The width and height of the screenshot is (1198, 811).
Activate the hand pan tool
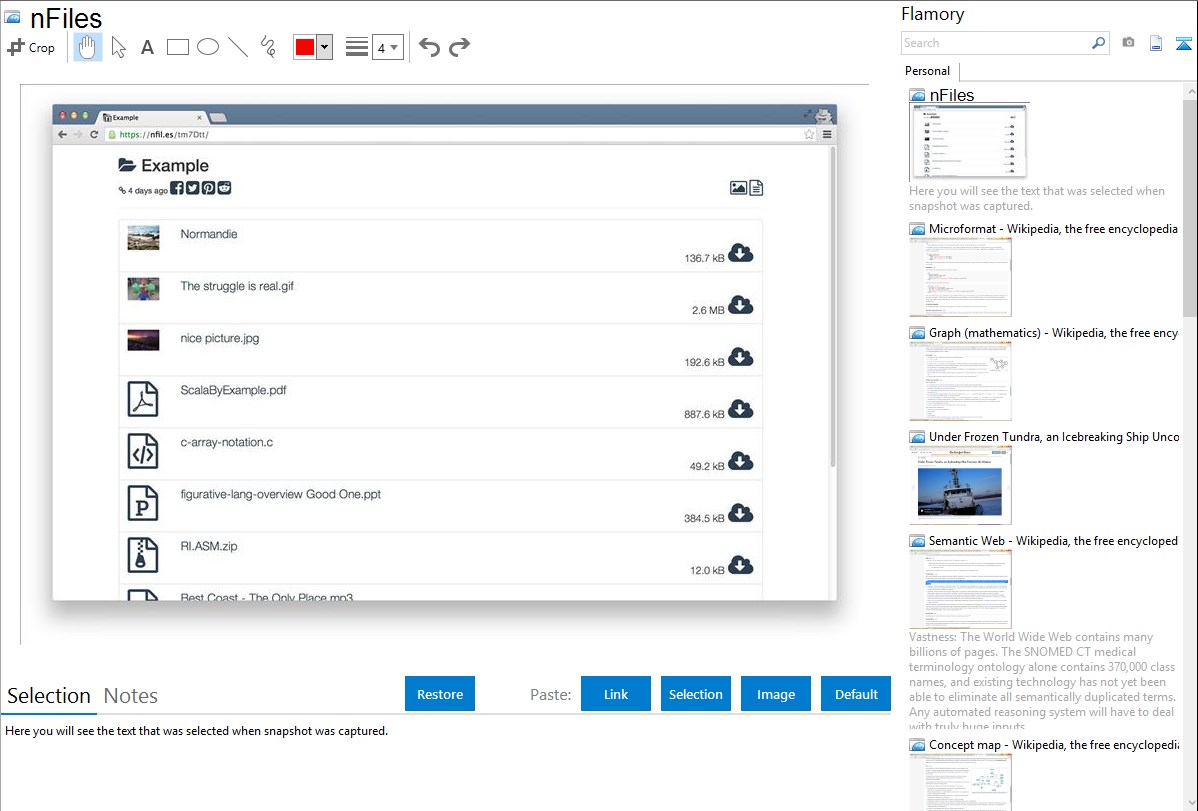tap(88, 47)
